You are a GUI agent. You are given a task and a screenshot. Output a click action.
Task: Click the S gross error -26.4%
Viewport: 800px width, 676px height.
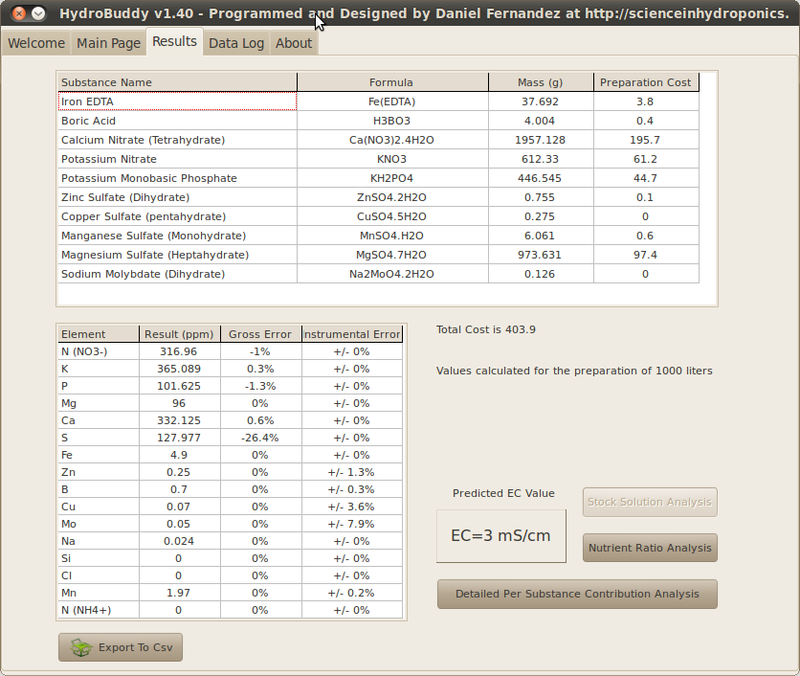click(x=261, y=438)
